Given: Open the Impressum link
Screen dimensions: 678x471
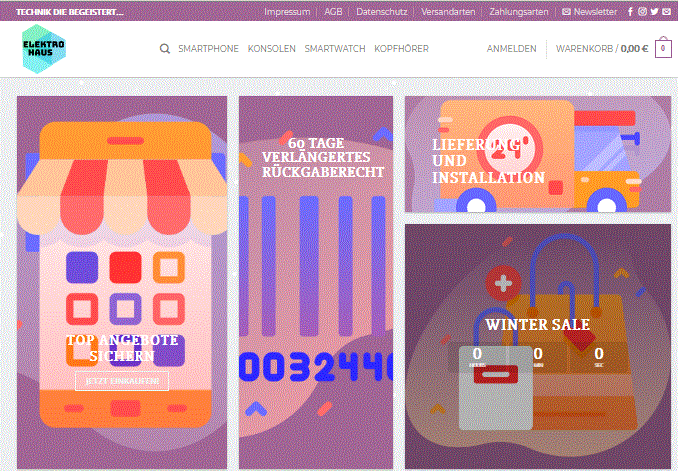Looking at the screenshot, I should click(287, 12).
